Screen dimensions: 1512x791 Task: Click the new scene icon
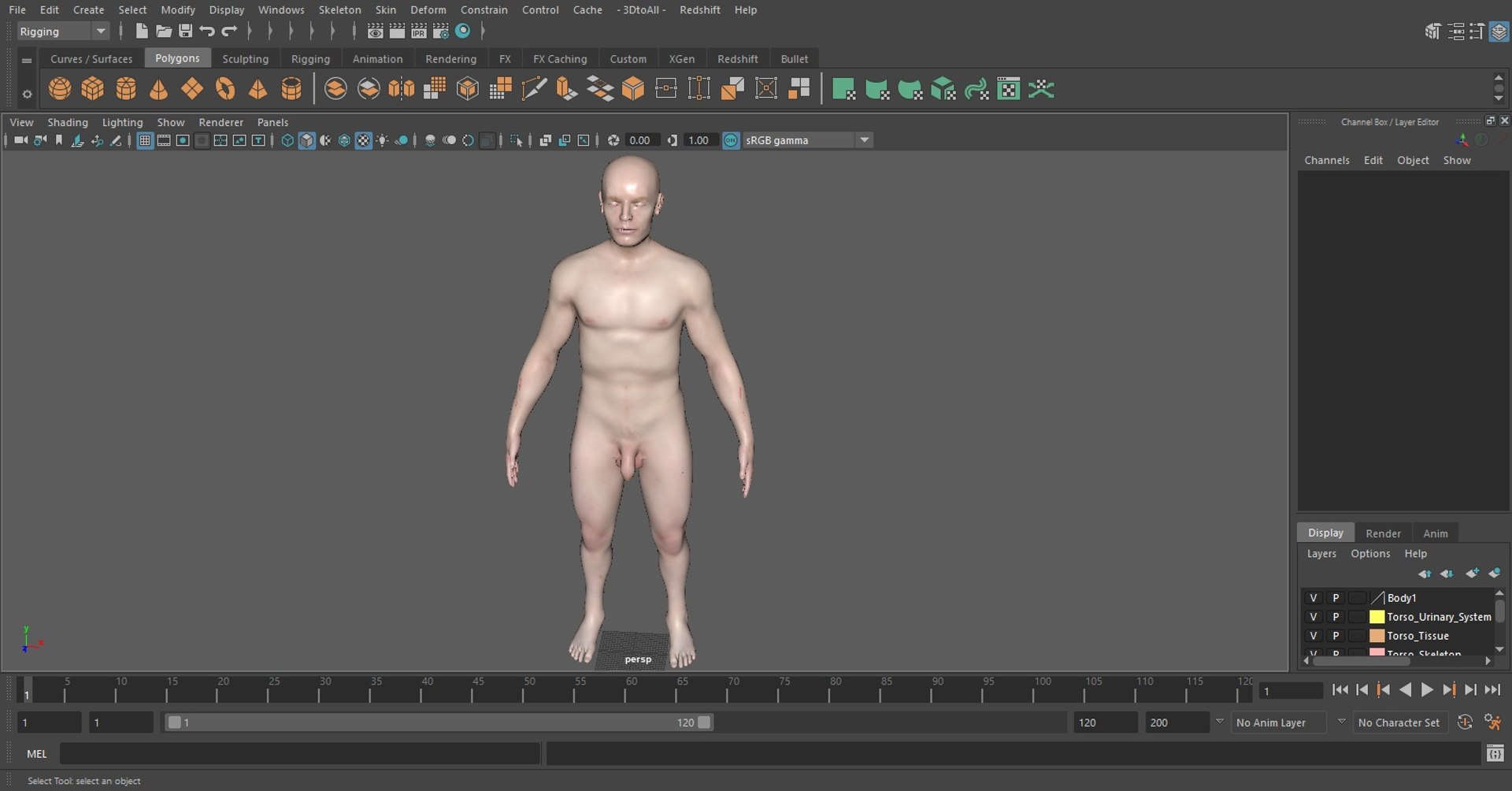(142, 31)
